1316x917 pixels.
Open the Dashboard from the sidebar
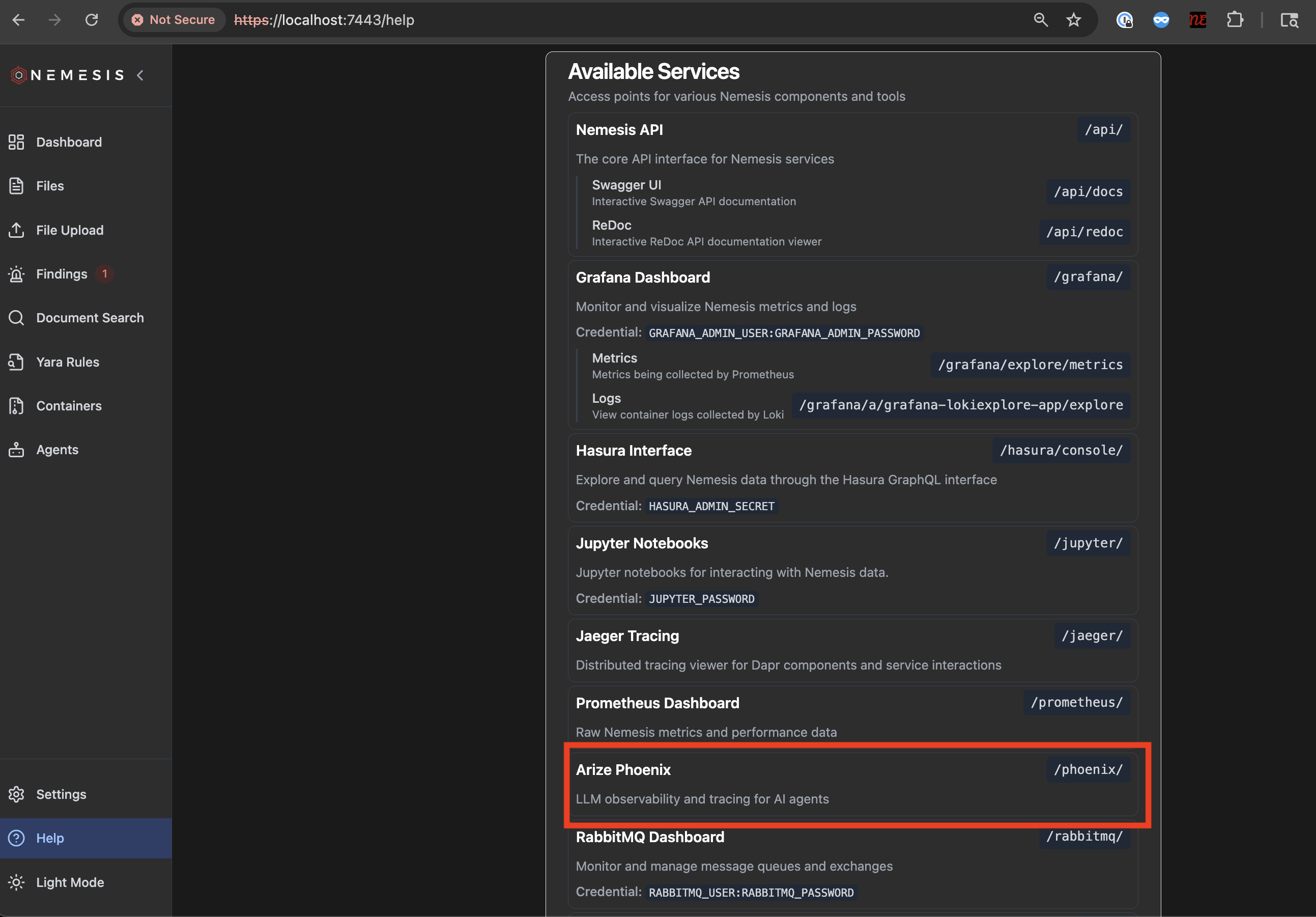[x=68, y=142]
